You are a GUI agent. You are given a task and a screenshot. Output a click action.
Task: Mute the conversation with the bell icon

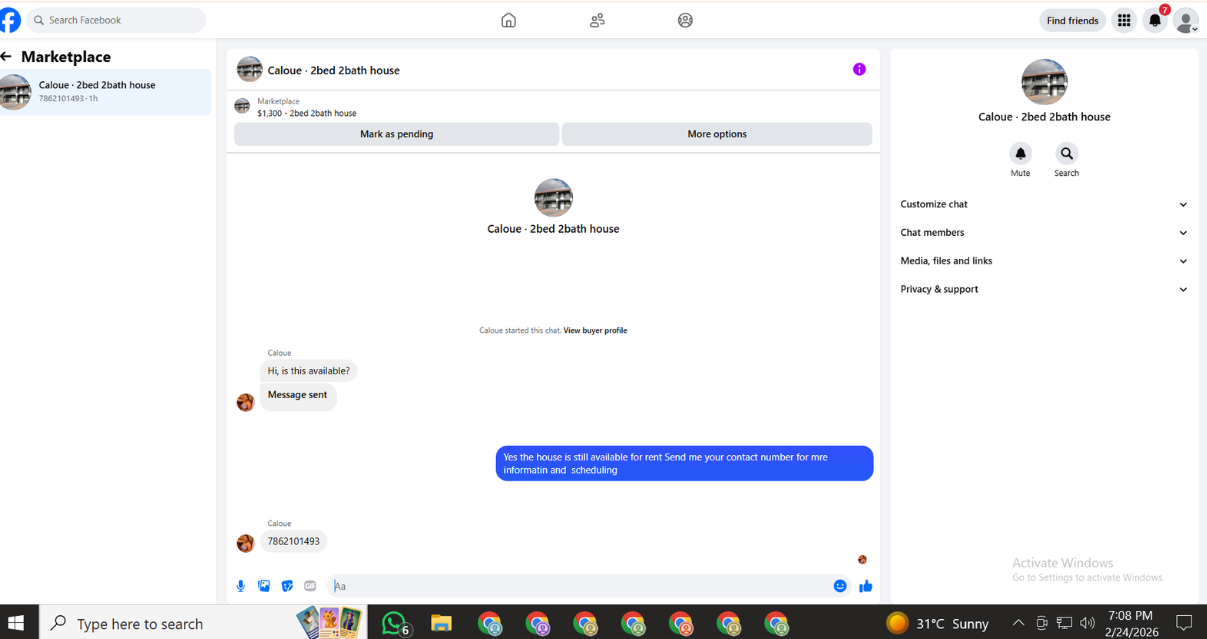[x=1020, y=154]
